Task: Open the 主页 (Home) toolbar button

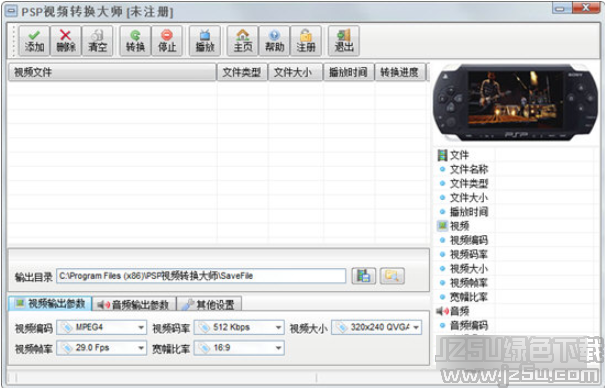Action: click(x=243, y=41)
